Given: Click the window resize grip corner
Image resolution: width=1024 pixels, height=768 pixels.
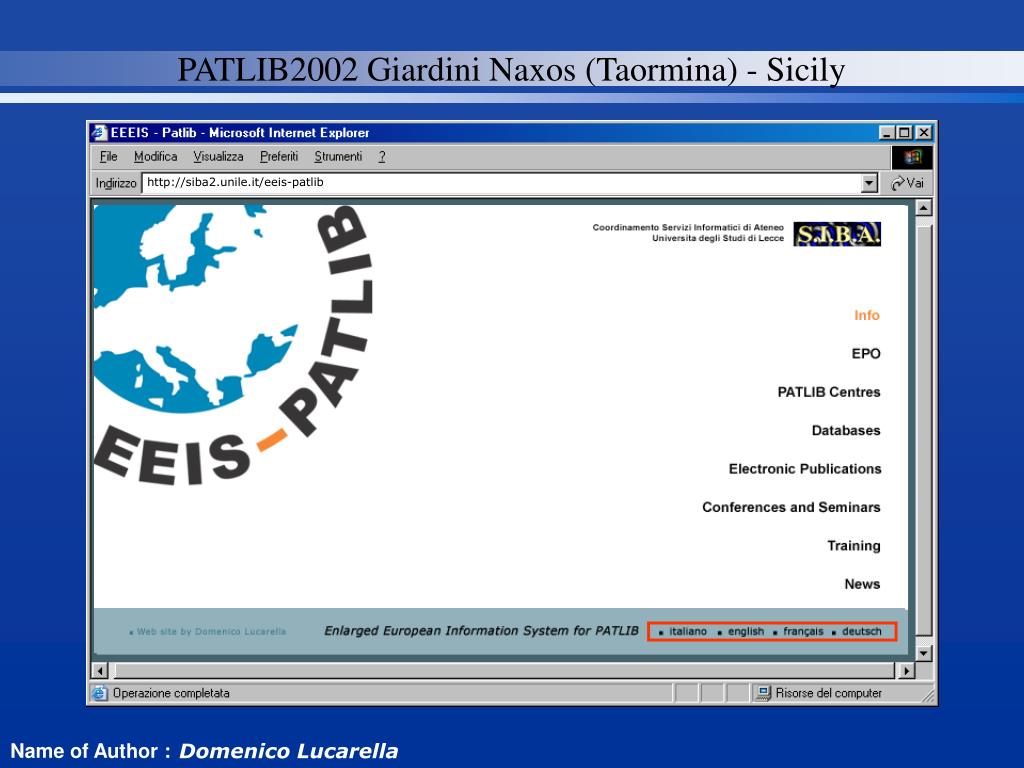Looking at the screenshot, I should (x=928, y=696).
